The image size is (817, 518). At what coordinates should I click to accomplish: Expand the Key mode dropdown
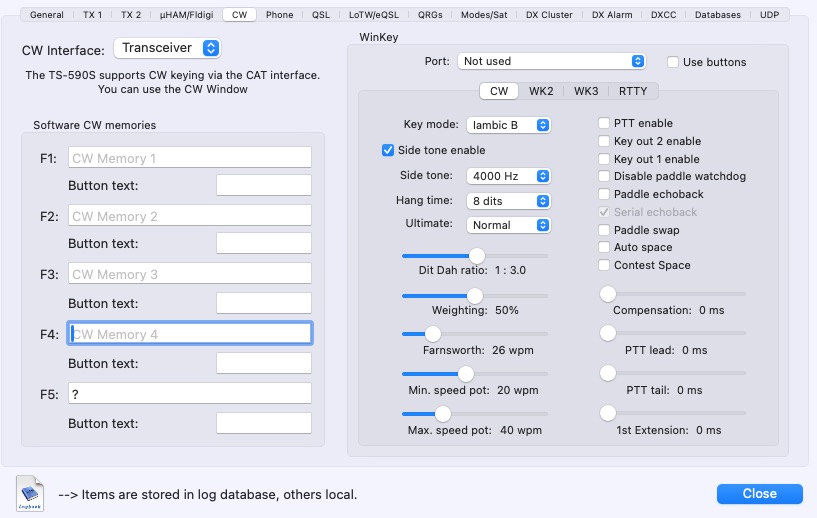(508, 125)
